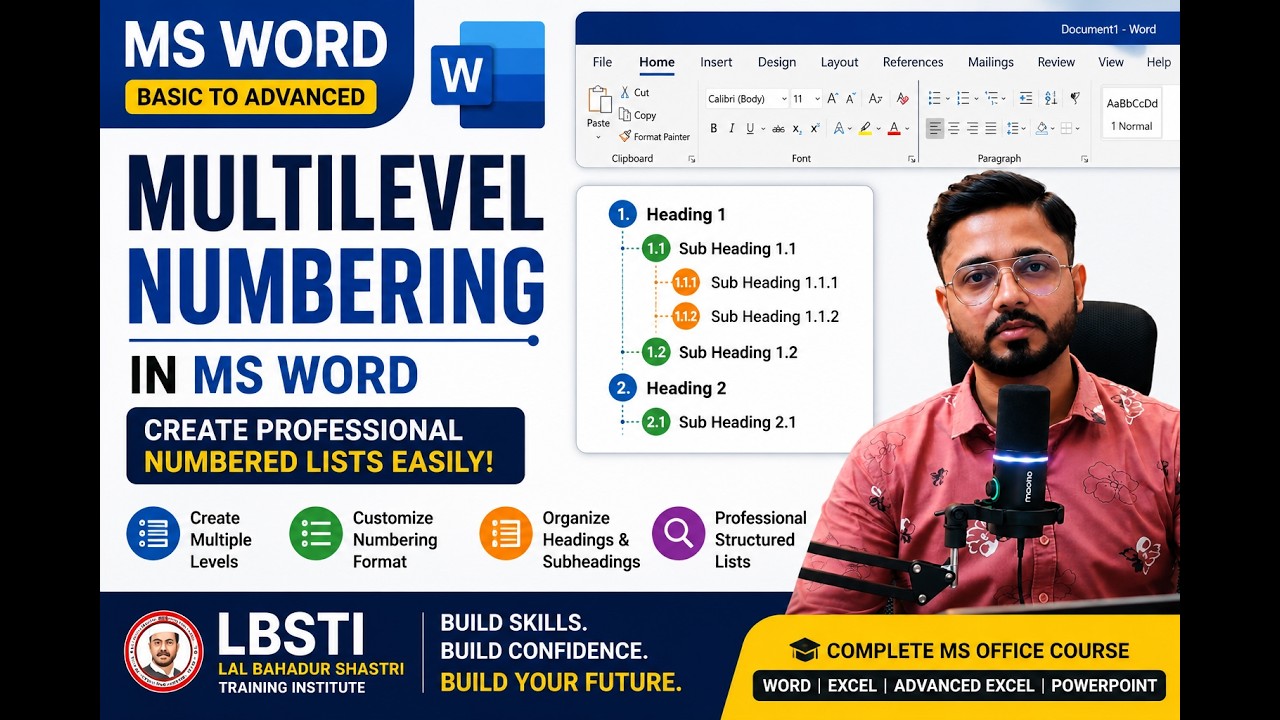Center-align the paragraph text
Viewport: 1280px width, 720px height.
tap(953, 128)
